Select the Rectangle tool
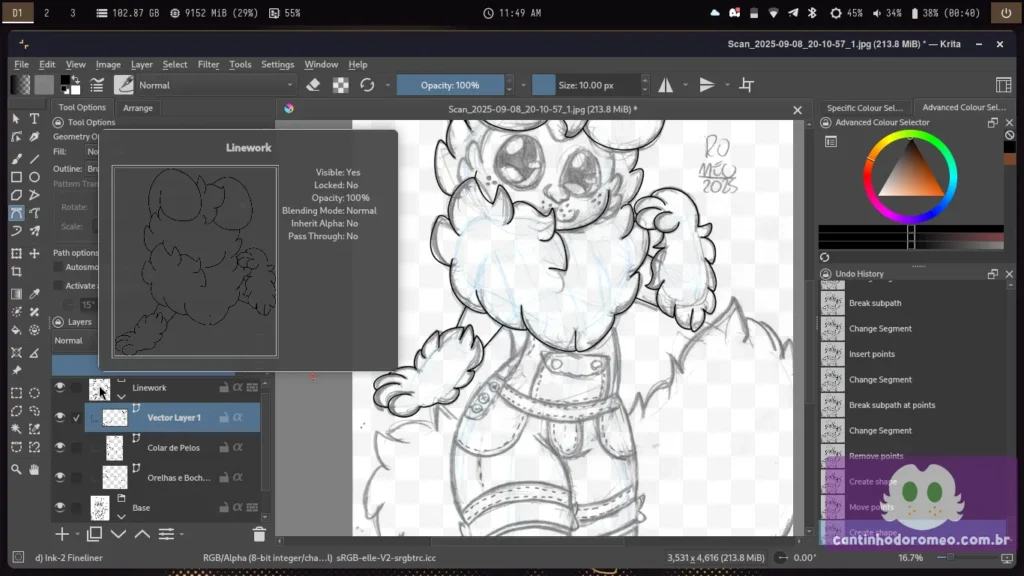The width and height of the screenshot is (1024, 576). coord(16,177)
